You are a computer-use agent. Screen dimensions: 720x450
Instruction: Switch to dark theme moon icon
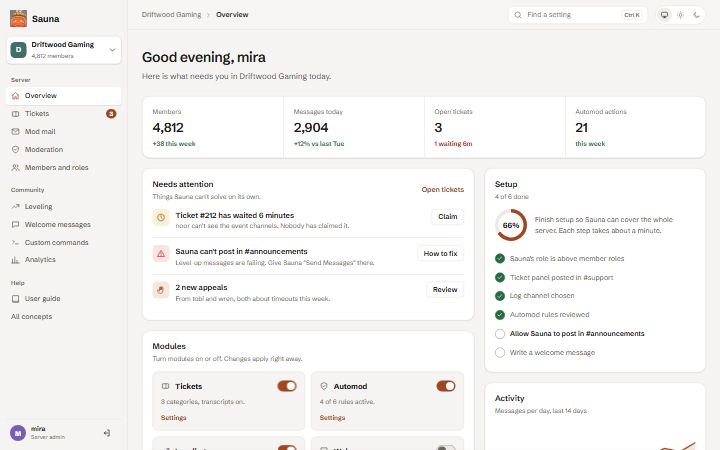click(x=697, y=15)
